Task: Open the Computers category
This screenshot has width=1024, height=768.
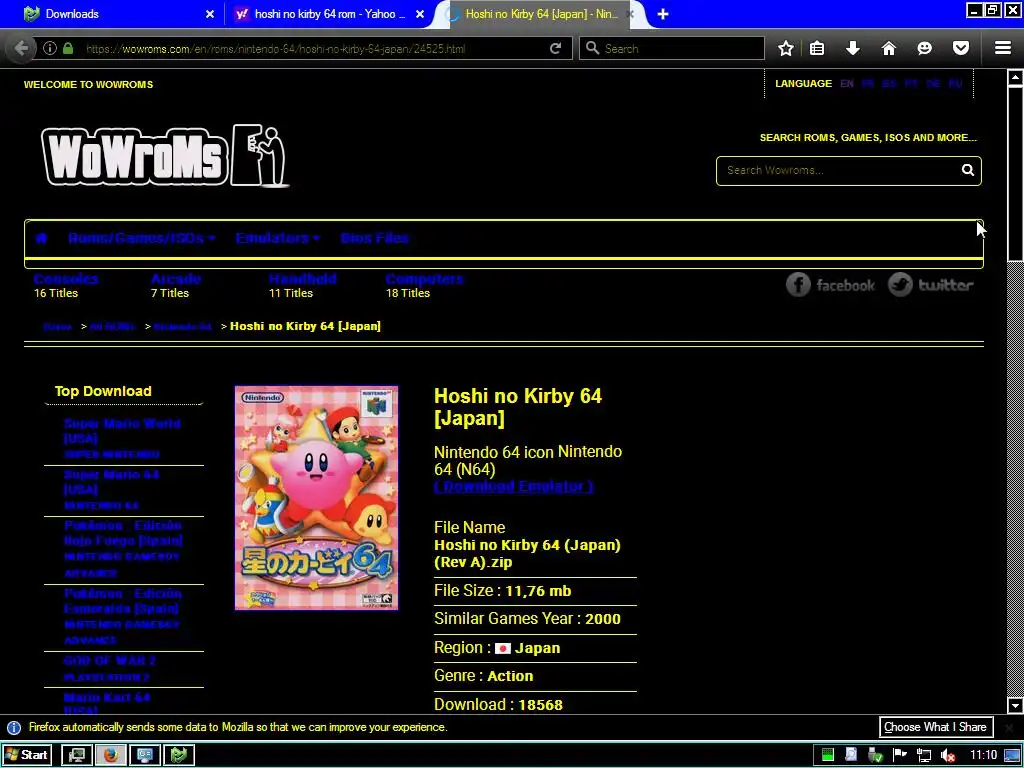Action: click(x=424, y=279)
